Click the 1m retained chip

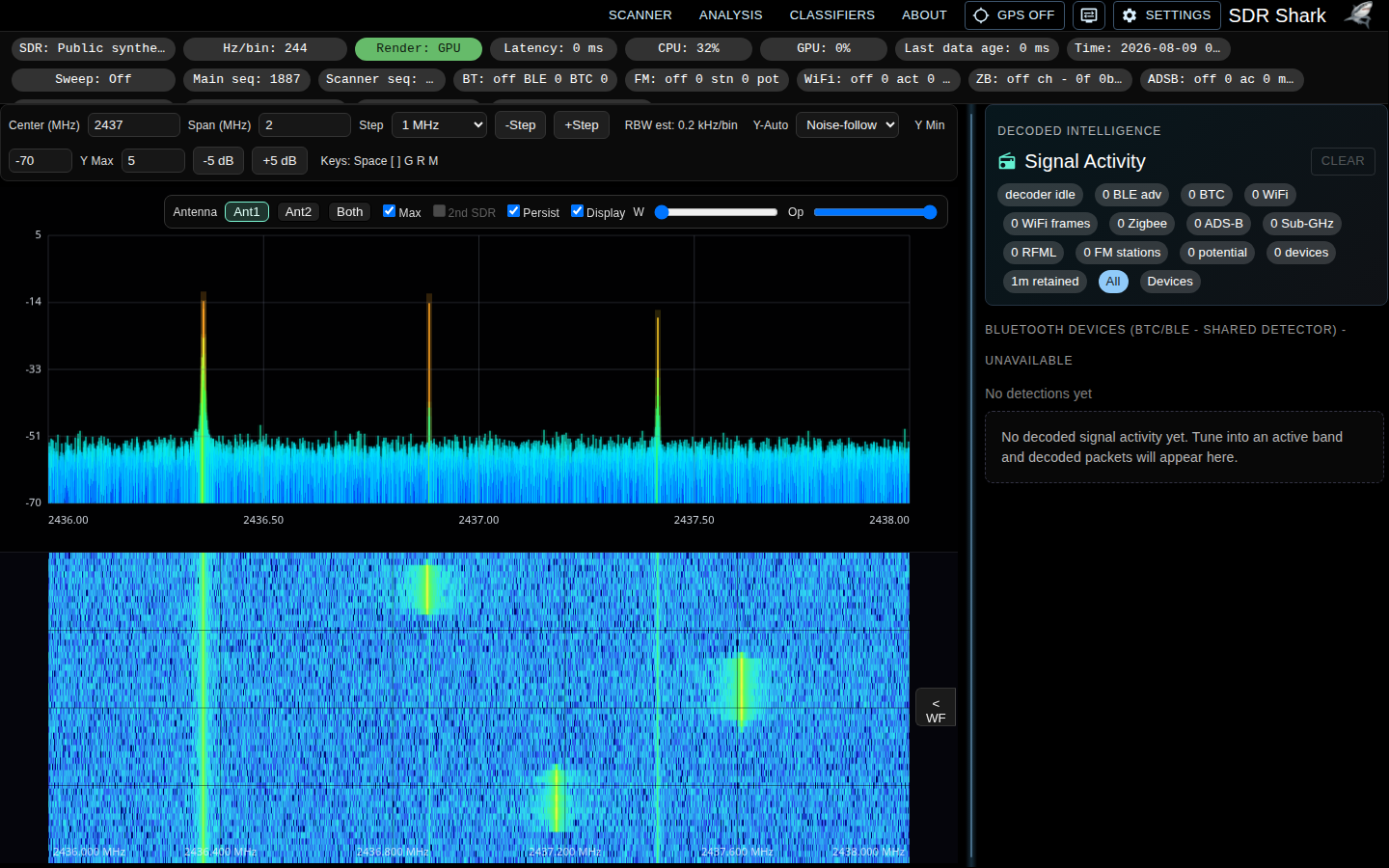(x=1045, y=282)
